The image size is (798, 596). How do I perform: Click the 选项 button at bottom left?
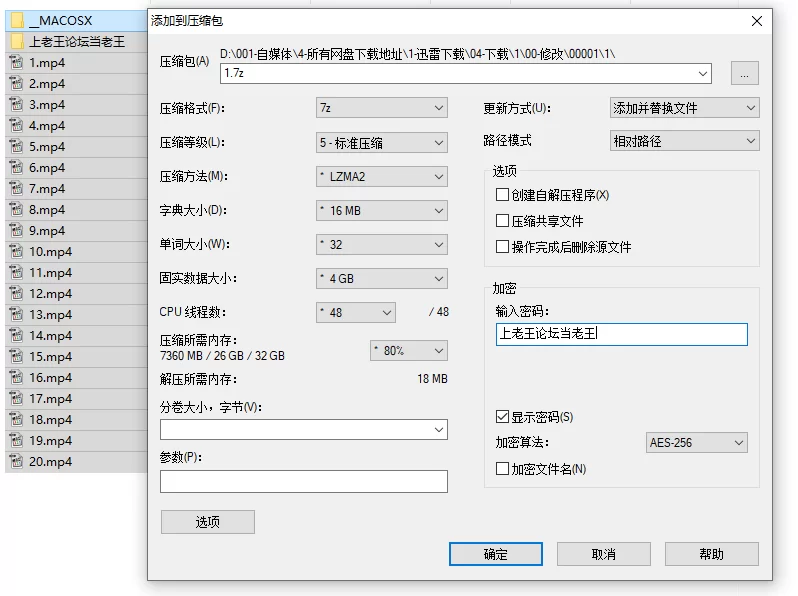tap(208, 522)
